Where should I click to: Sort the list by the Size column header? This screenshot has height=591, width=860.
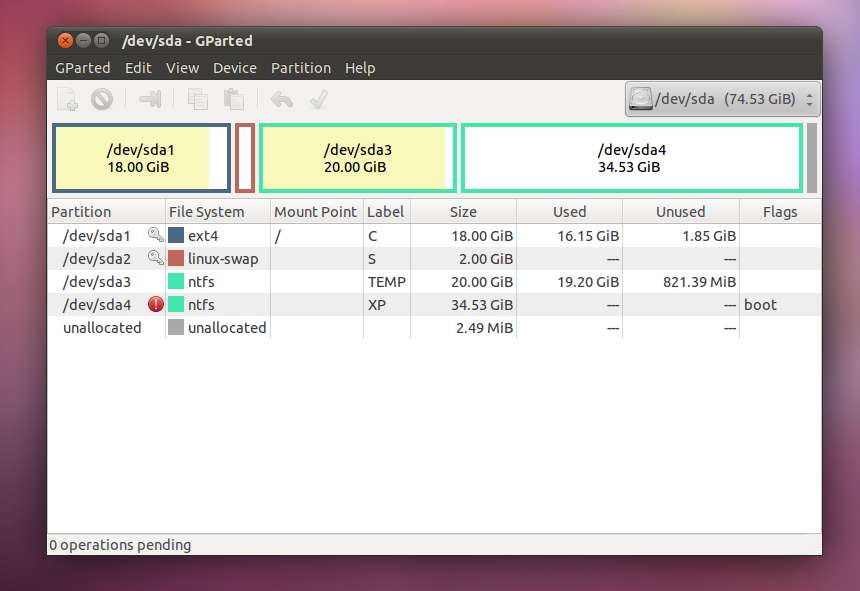tap(463, 212)
